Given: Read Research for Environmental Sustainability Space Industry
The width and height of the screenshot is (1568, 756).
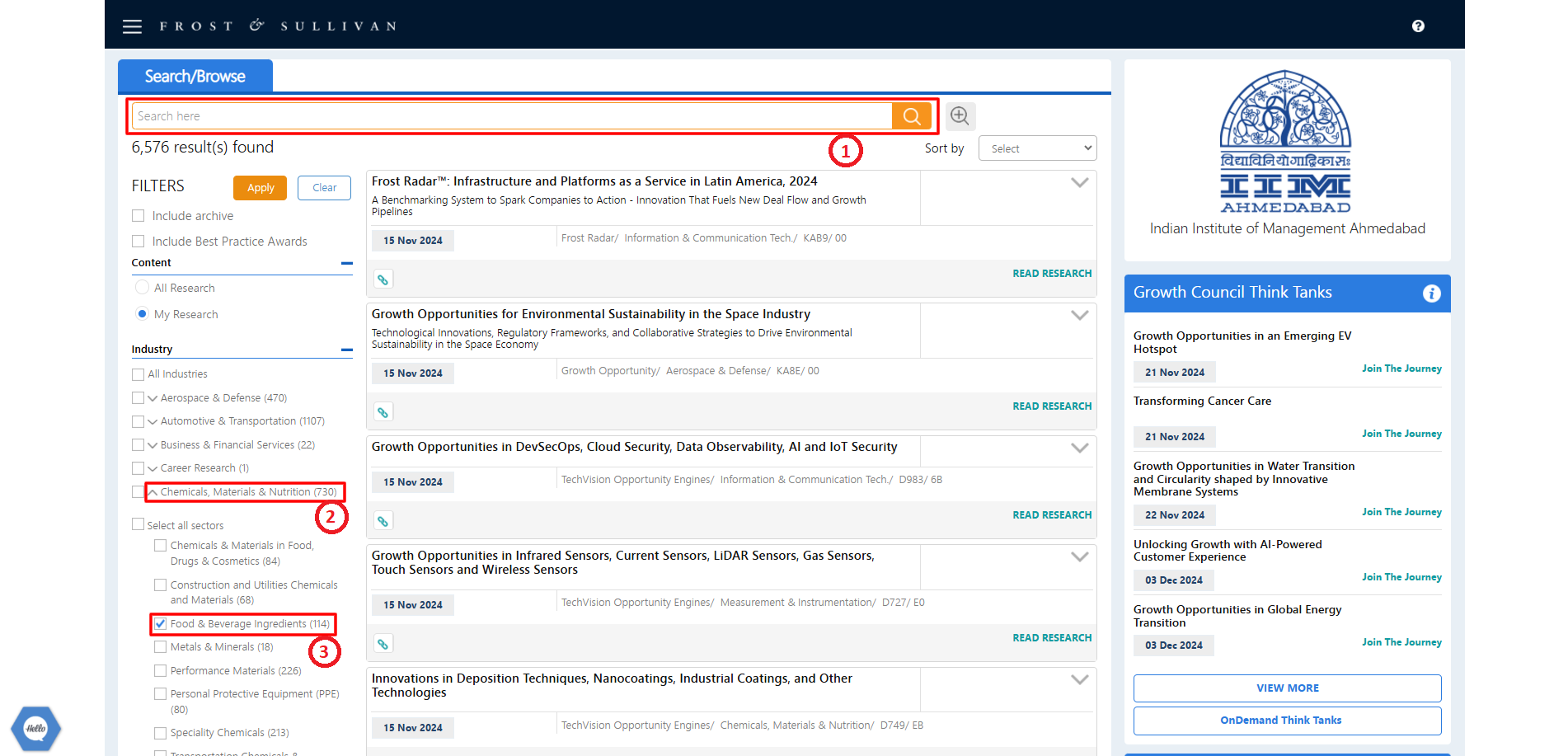Looking at the screenshot, I should pyautogui.click(x=1052, y=406).
